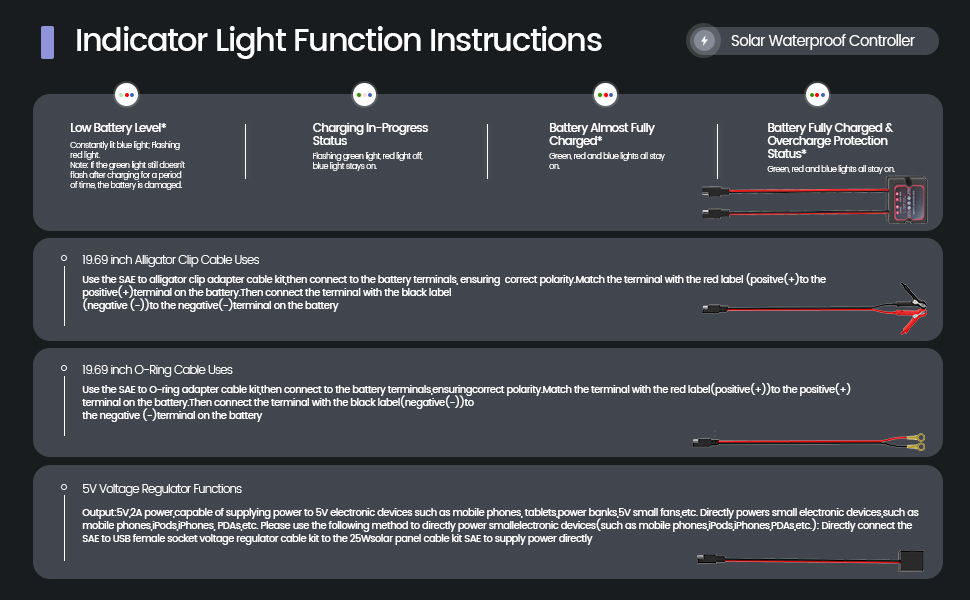Select the 5V Voltage Regulator Functions heading
The image size is (970, 600).
(x=162, y=489)
